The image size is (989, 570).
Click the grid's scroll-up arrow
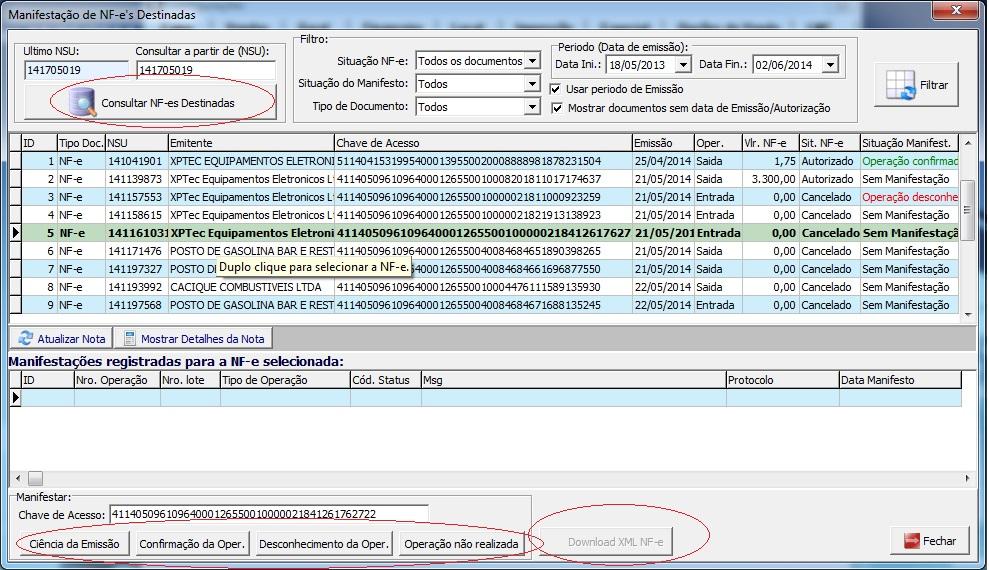click(x=968, y=143)
